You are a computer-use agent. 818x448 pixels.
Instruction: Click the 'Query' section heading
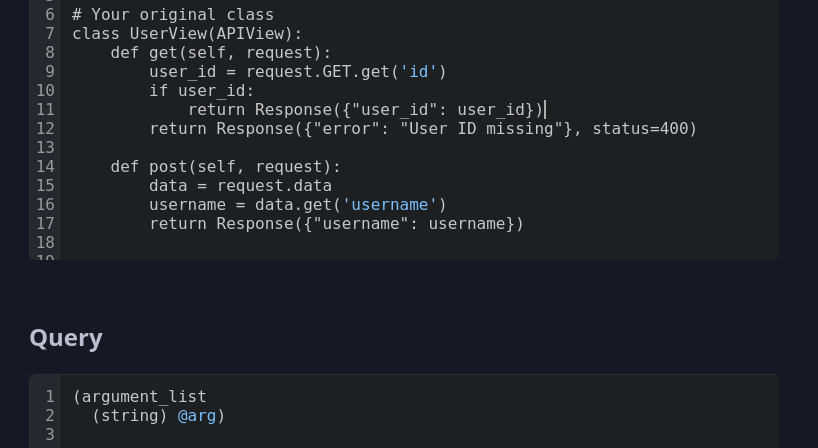tap(66, 338)
